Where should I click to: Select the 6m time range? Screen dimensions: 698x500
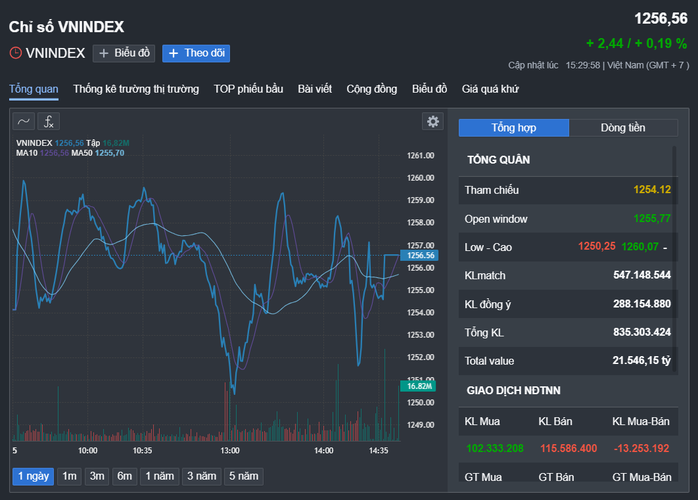coord(125,476)
